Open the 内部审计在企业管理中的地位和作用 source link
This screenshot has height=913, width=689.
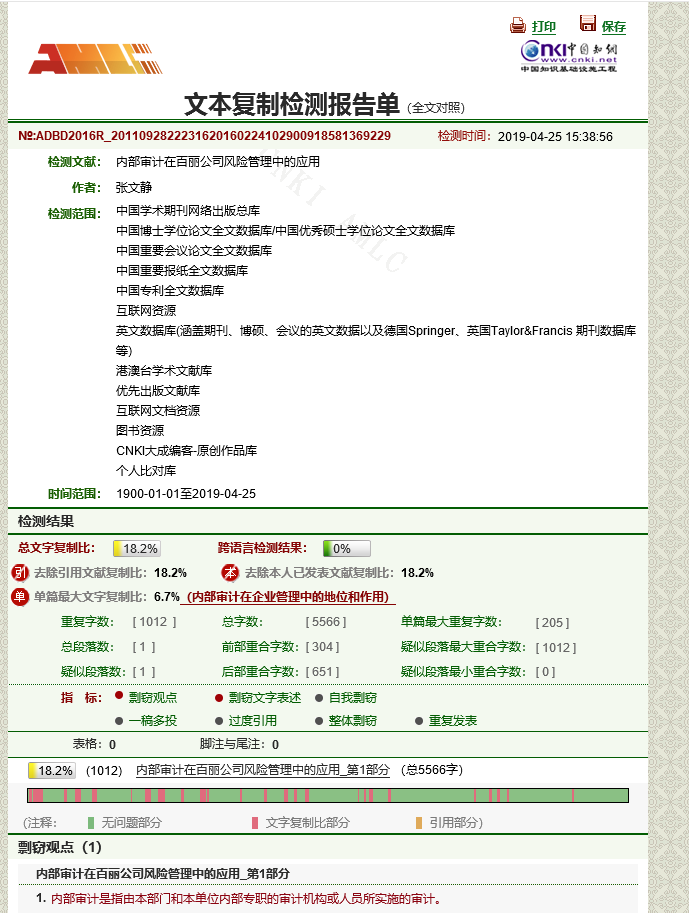pyautogui.click(x=290, y=597)
